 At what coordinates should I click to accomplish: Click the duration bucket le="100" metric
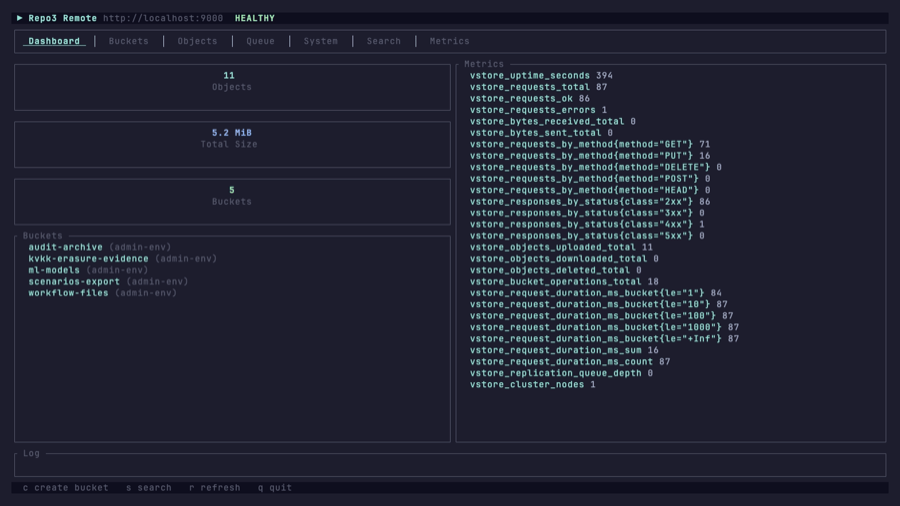(x=602, y=316)
